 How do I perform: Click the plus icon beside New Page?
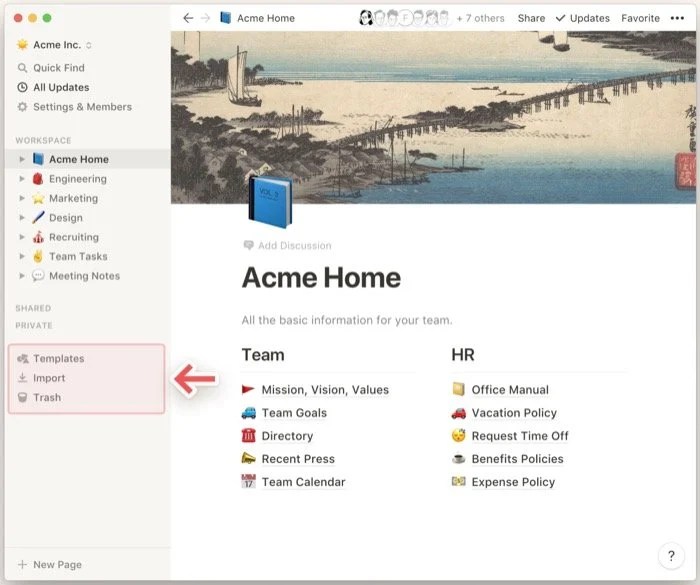(22, 564)
